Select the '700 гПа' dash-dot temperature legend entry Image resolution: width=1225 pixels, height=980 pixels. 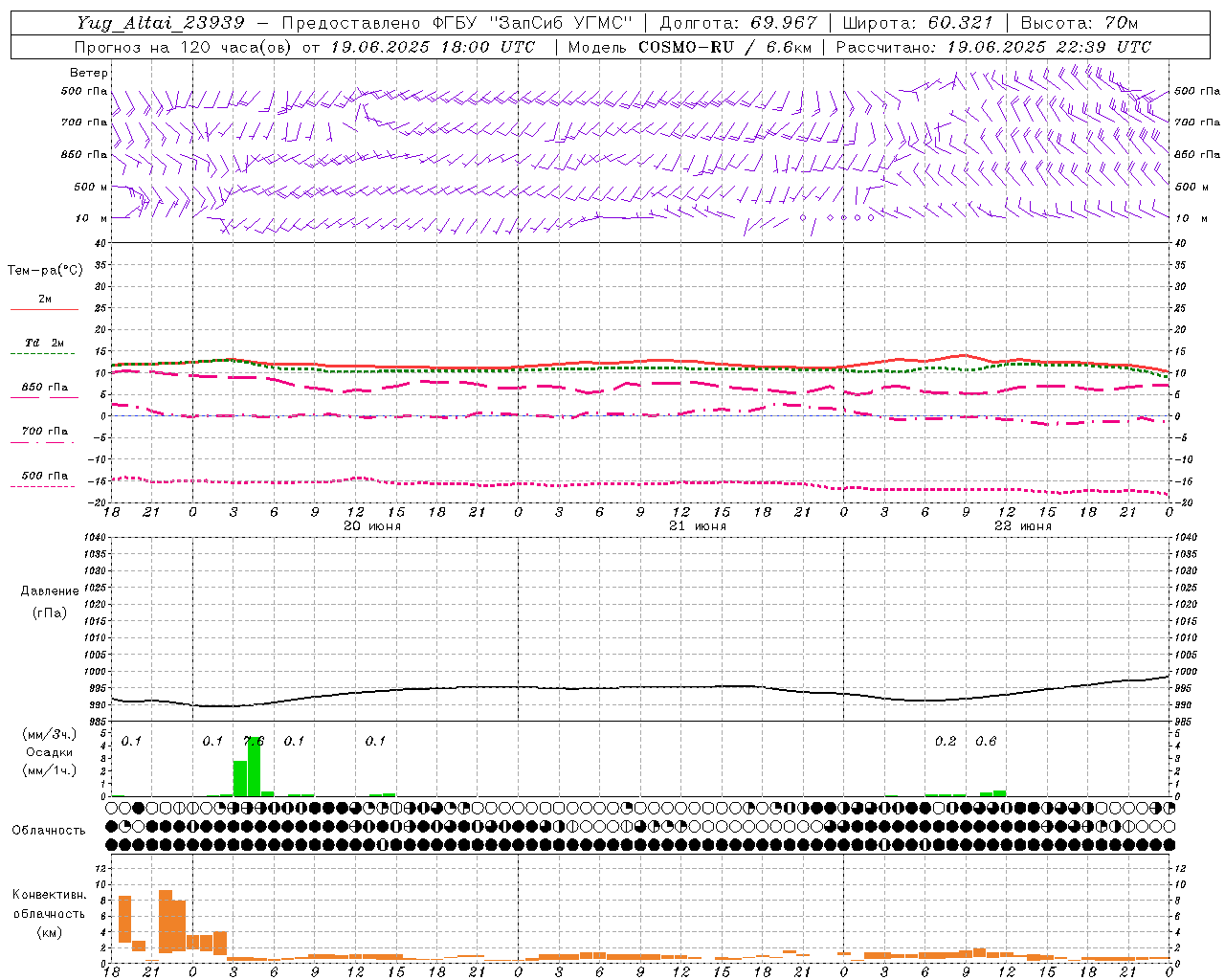44,432
